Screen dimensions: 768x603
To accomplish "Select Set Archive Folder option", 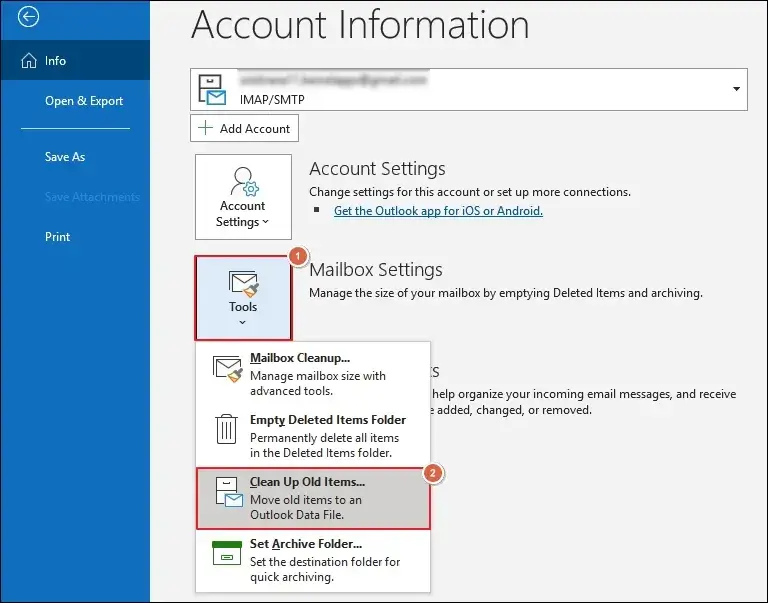I will 313,560.
